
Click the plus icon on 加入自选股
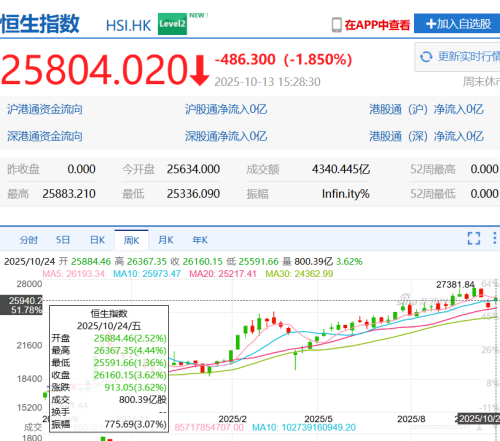(431, 24)
